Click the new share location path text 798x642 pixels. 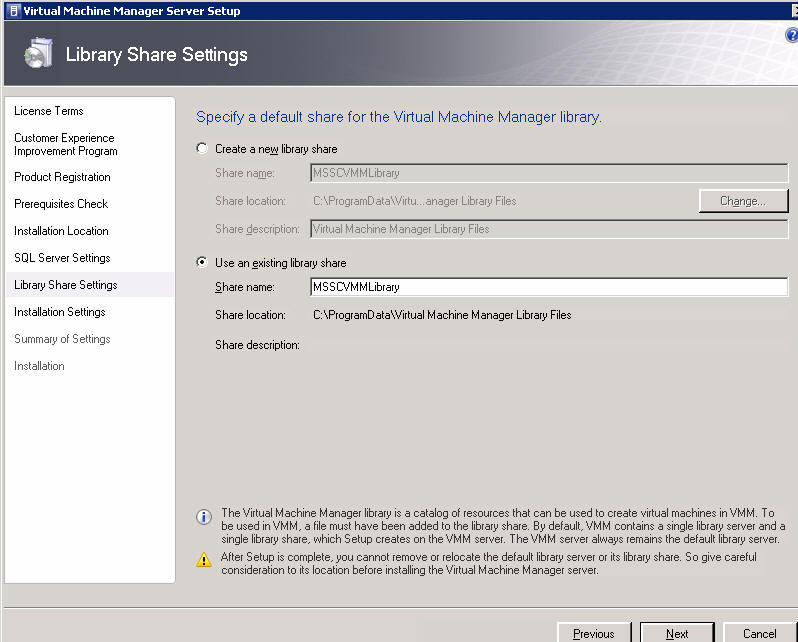(x=415, y=201)
